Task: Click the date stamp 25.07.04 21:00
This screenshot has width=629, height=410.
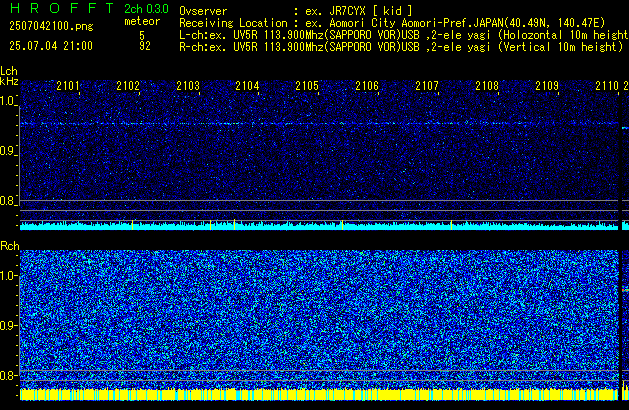Action: tap(51, 46)
